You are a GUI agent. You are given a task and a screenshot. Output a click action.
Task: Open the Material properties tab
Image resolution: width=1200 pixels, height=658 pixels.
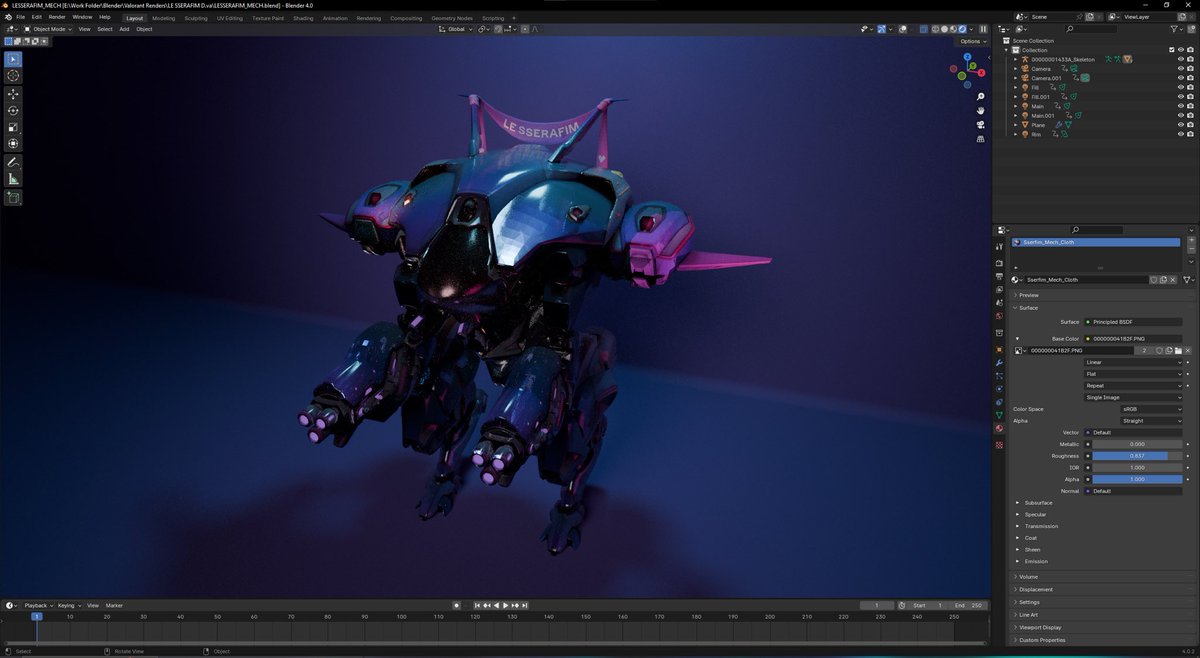[x=999, y=428]
